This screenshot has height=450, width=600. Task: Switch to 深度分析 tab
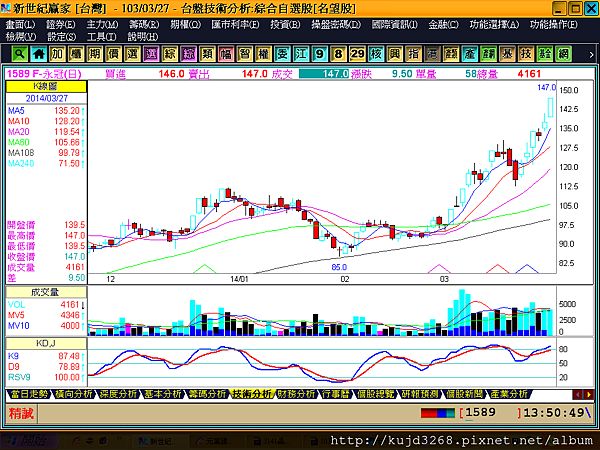118,394
